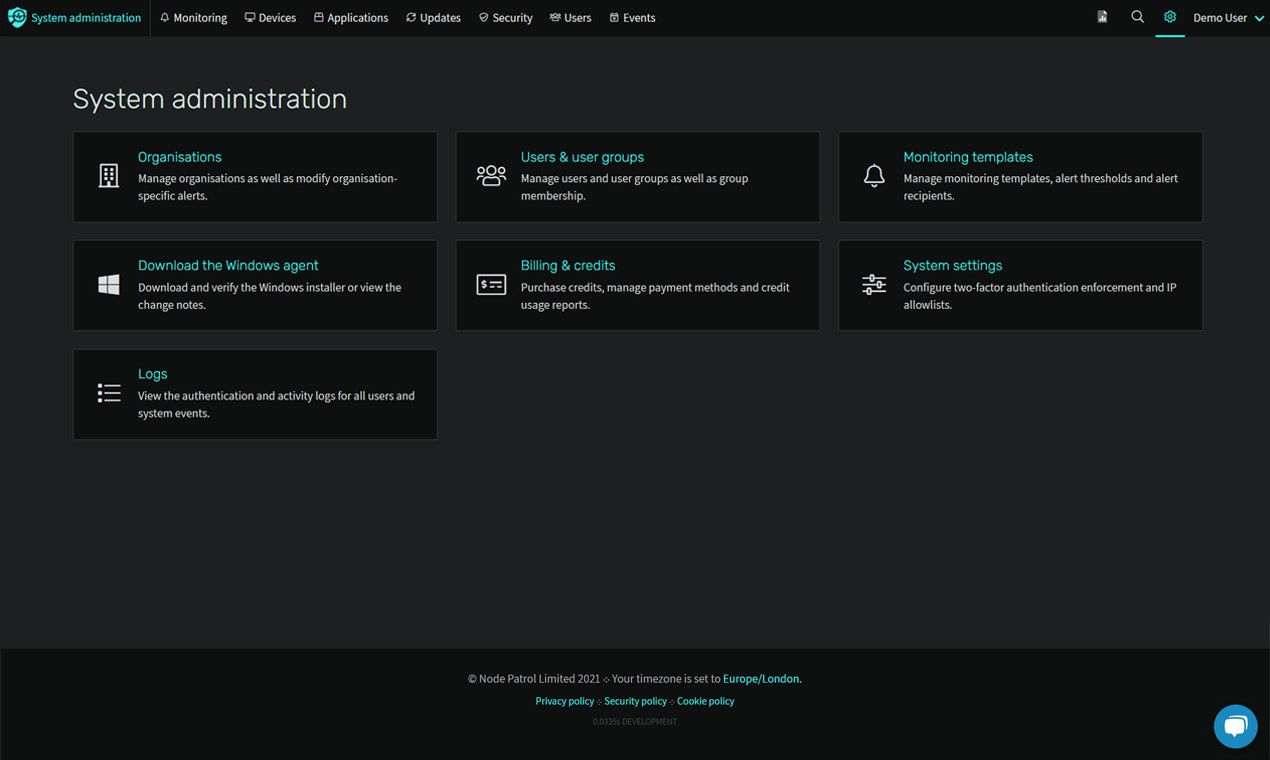Switch to the Monitoring section
Viewport: 1270px width, 760px height.
pyautogui.click(x=193, y=17)
